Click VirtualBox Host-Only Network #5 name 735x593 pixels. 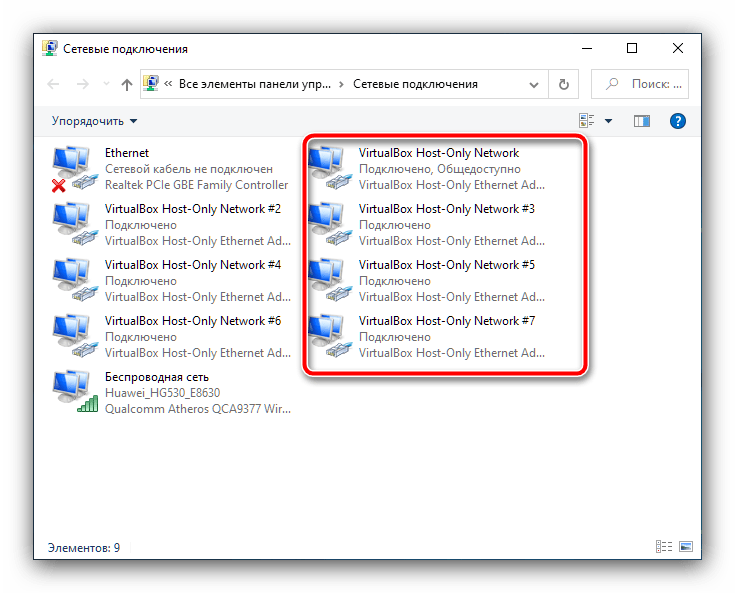click(447, 265)
